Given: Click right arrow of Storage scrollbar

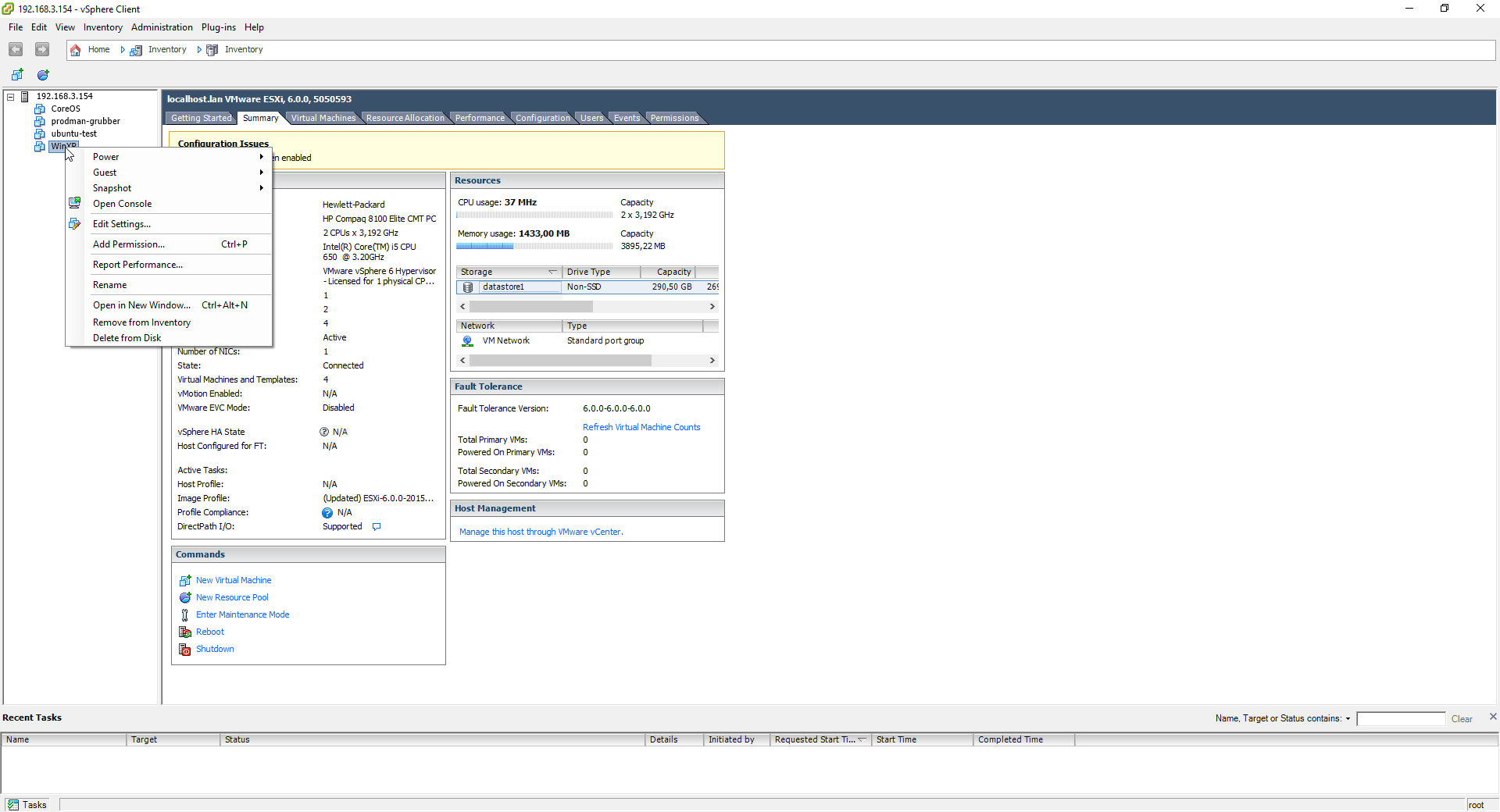Looking at the screenshot, I should 712,307.
